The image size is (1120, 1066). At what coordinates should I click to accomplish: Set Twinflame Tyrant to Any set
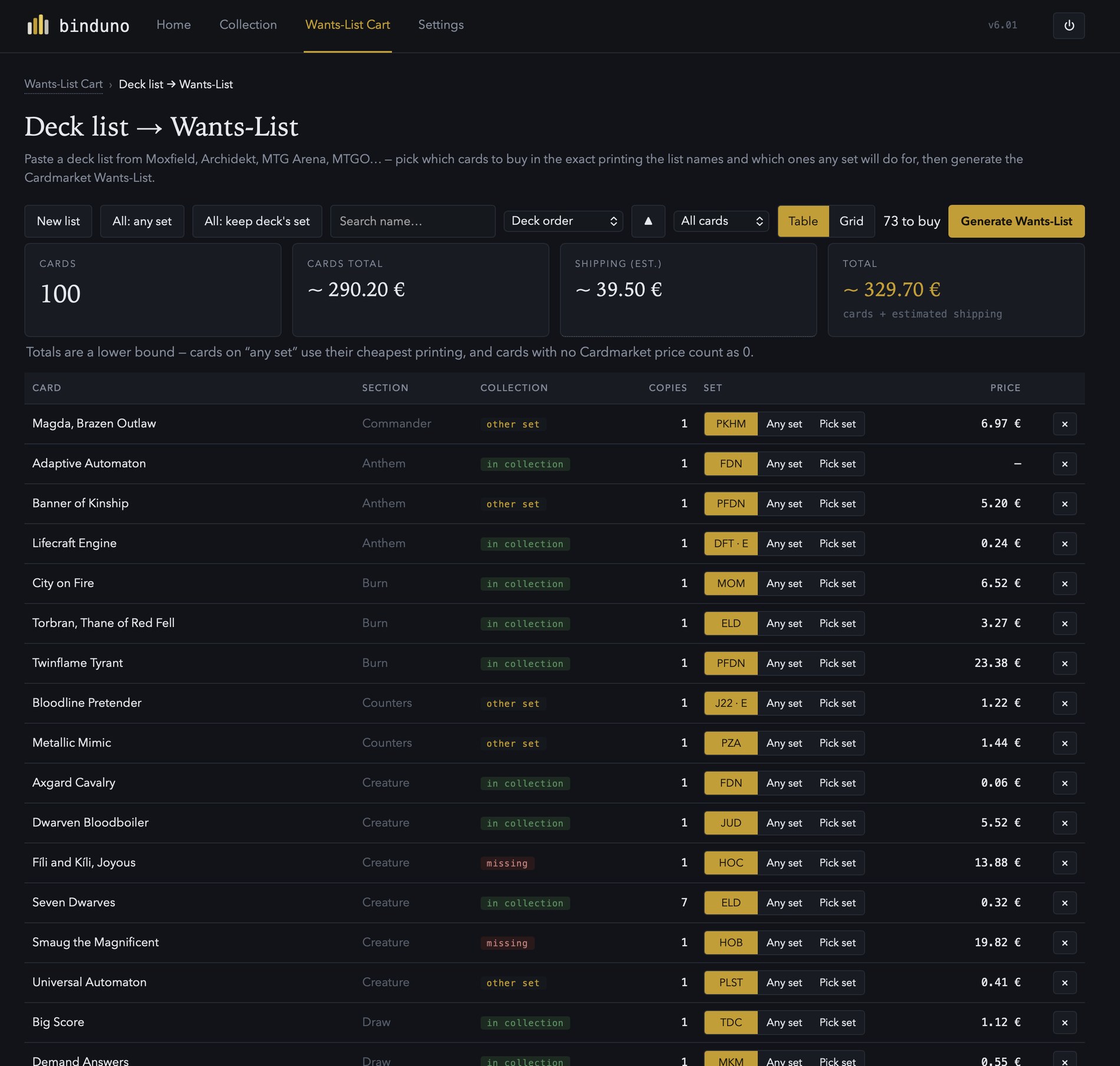[784, 663]
